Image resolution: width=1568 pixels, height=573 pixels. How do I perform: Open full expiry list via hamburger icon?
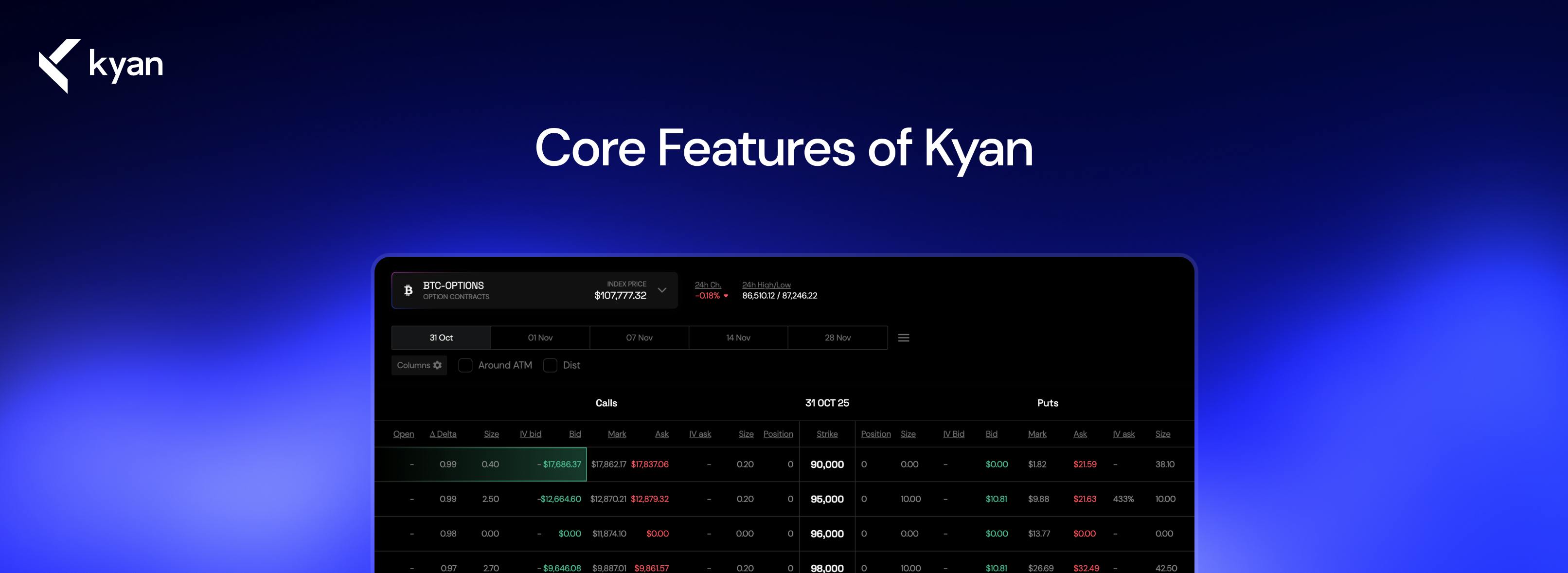click(903, 338)
